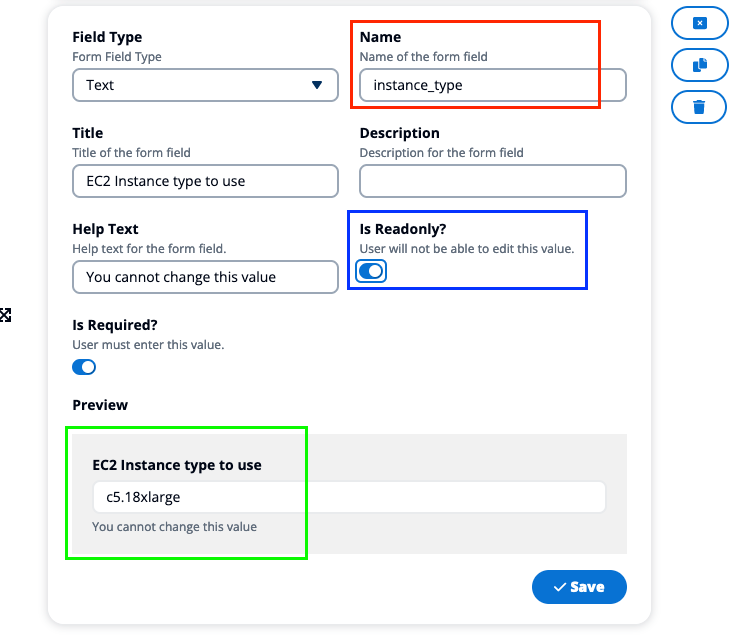Click the Field Type dropdown arrow

coord(317,85)
